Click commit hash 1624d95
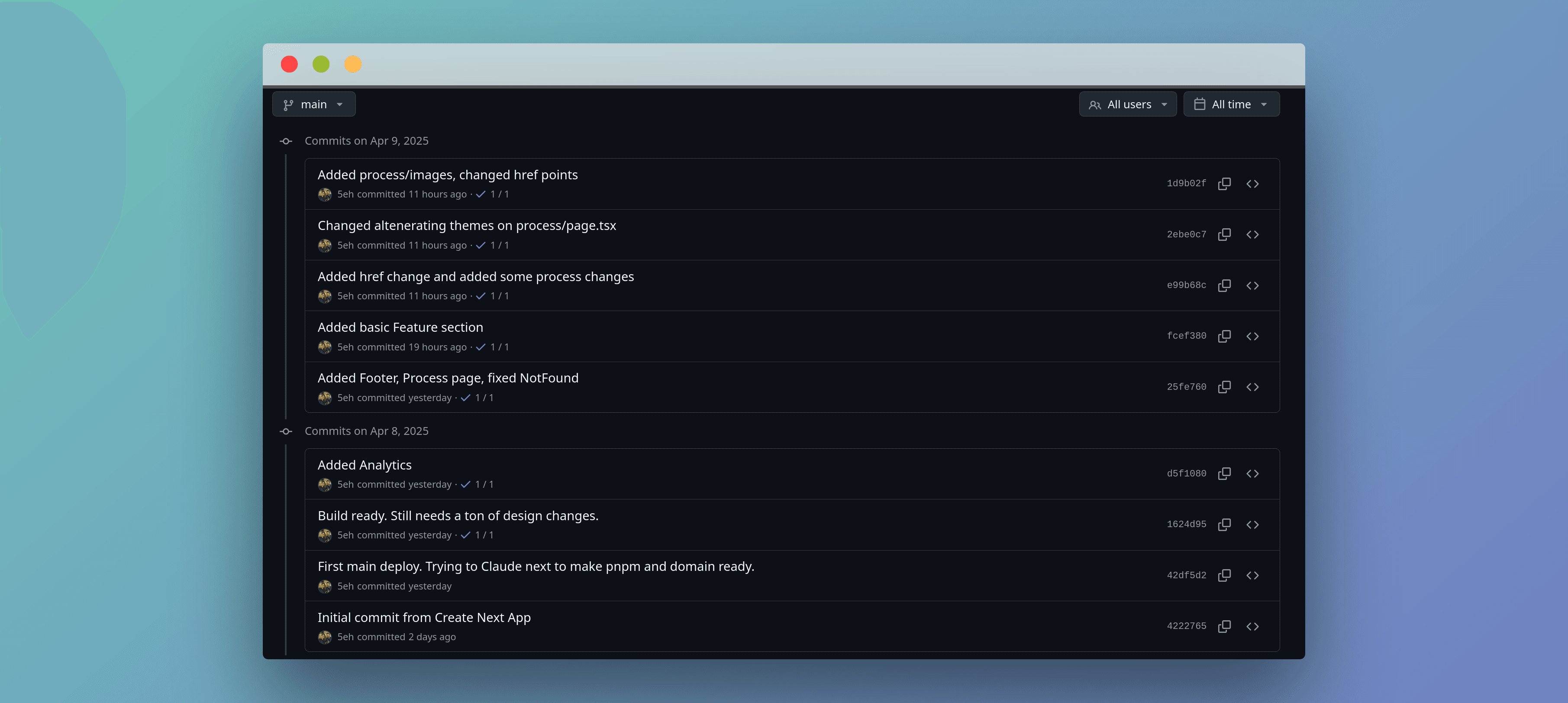 [1186, 525]
